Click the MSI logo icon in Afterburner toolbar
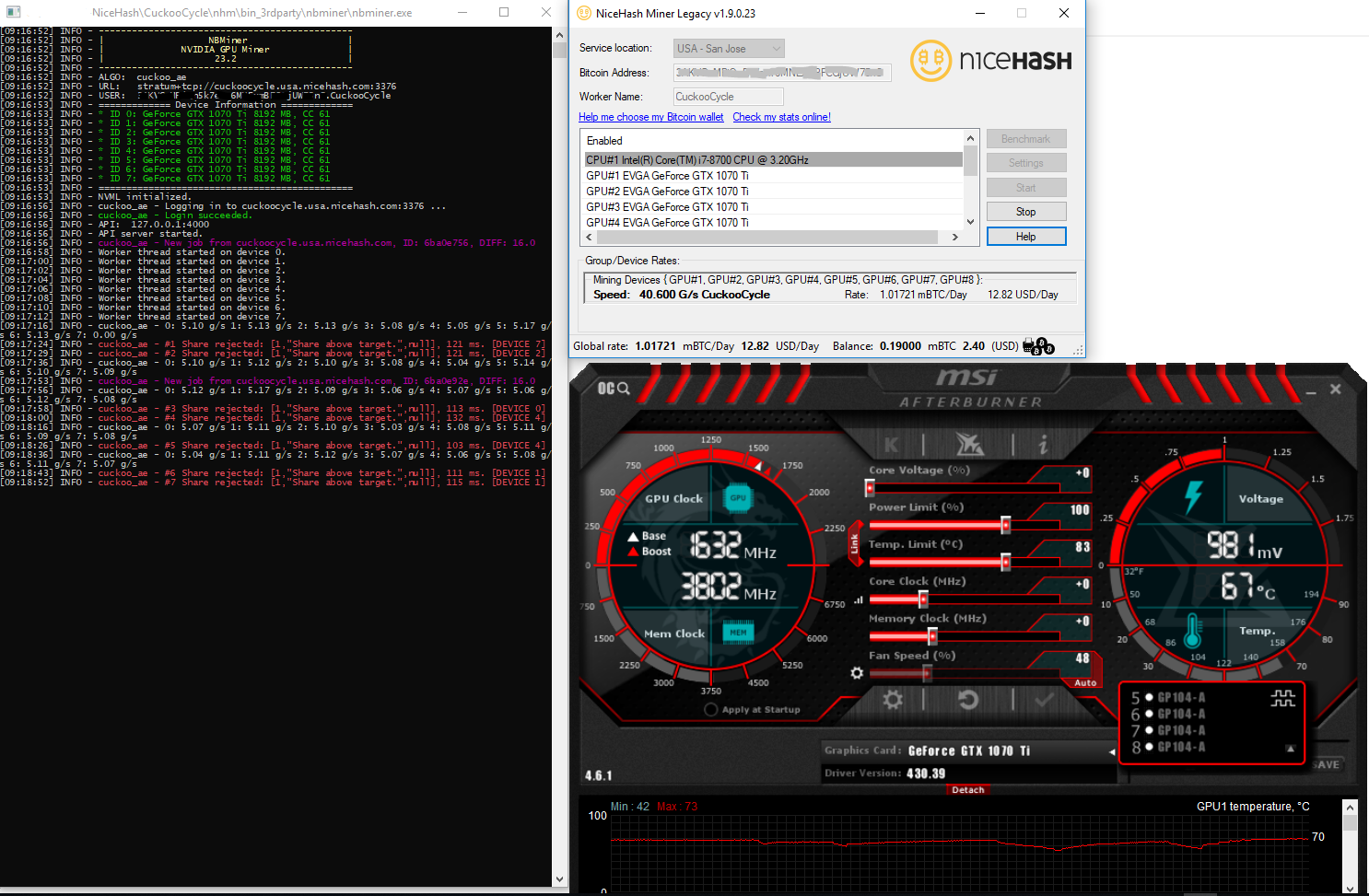 pyautogui.click(x=968, y=444)
